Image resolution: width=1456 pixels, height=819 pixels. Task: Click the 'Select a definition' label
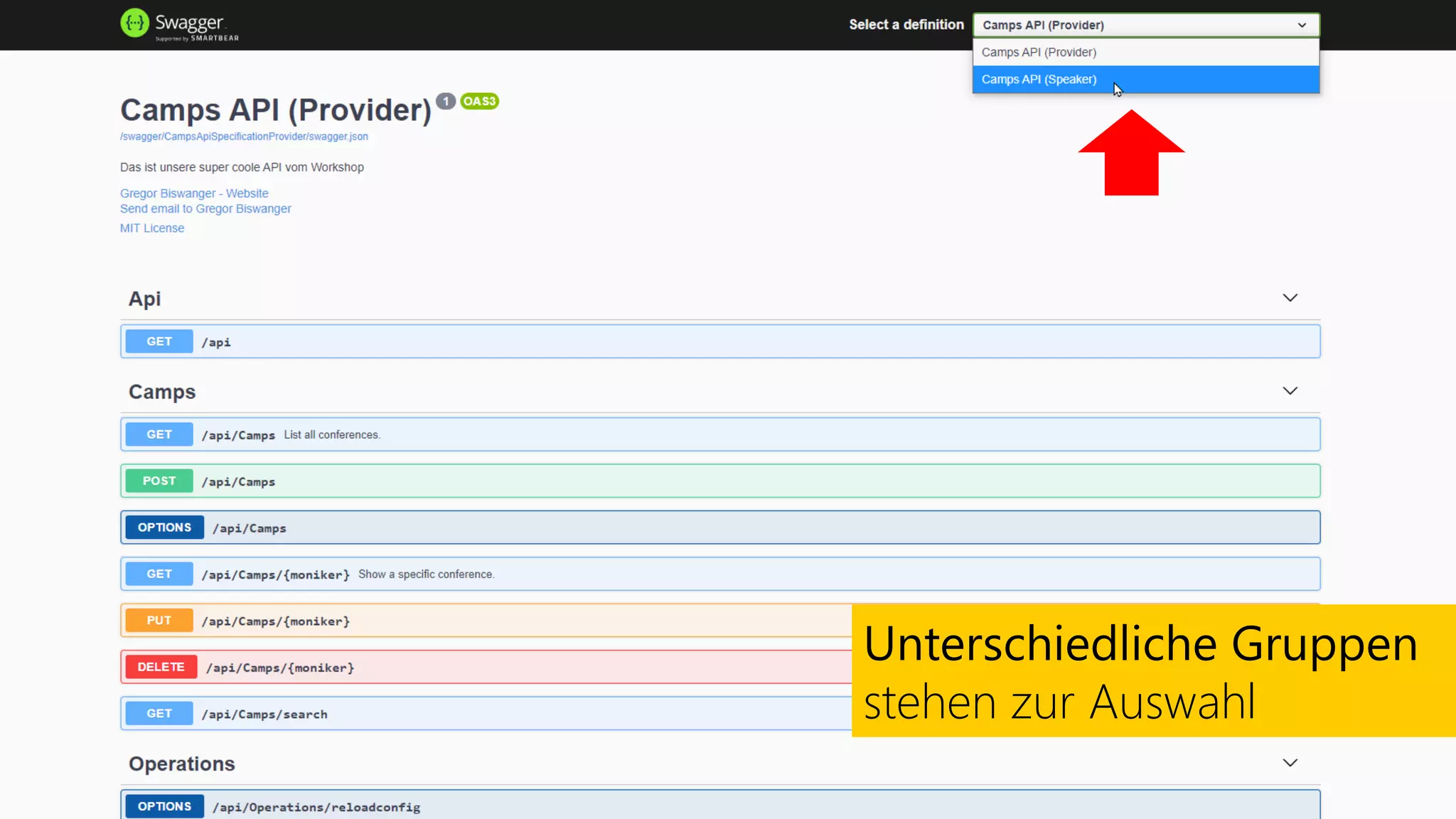coord(906,25)
